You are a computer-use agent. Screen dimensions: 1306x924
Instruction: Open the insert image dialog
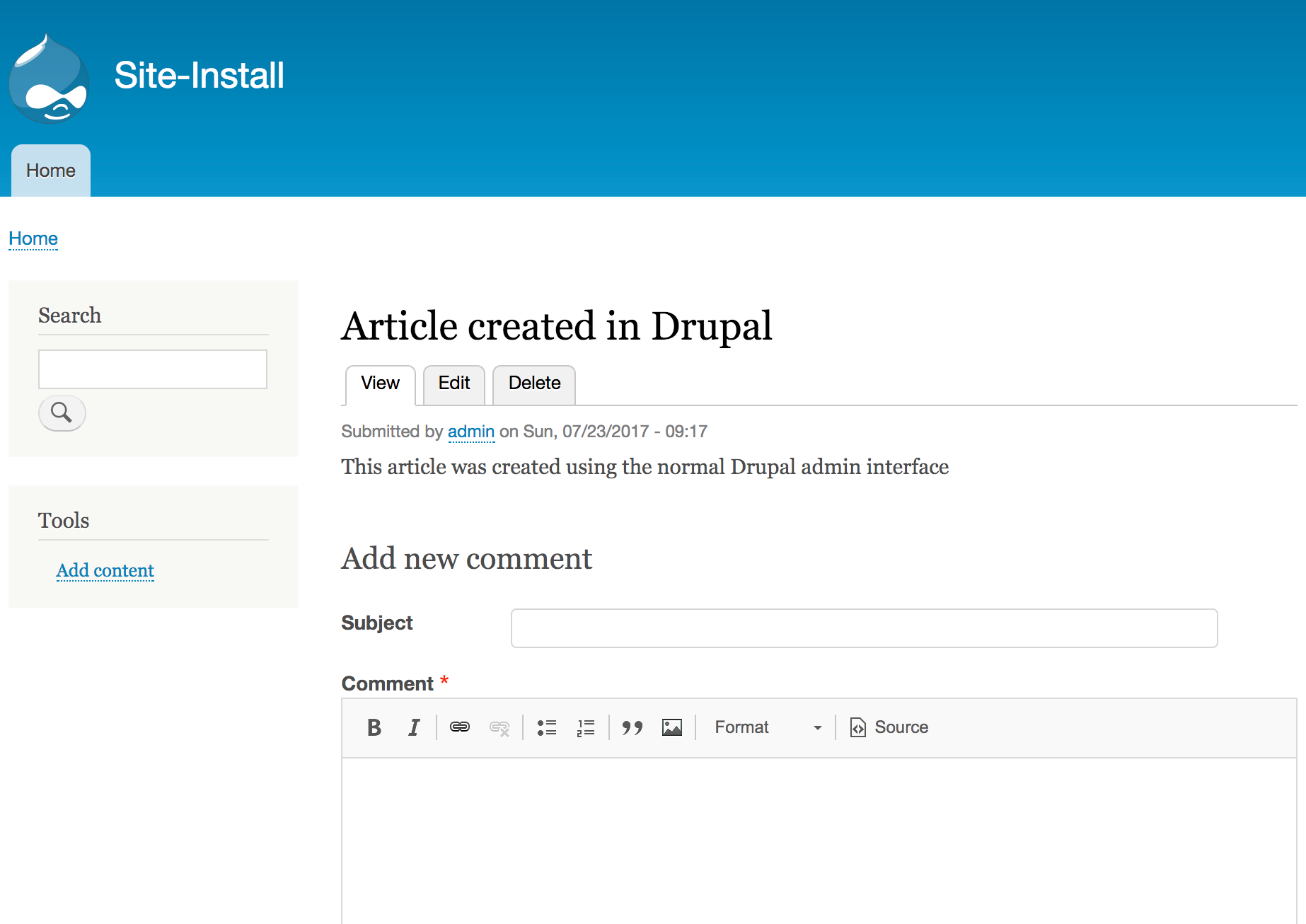point(671,727)
